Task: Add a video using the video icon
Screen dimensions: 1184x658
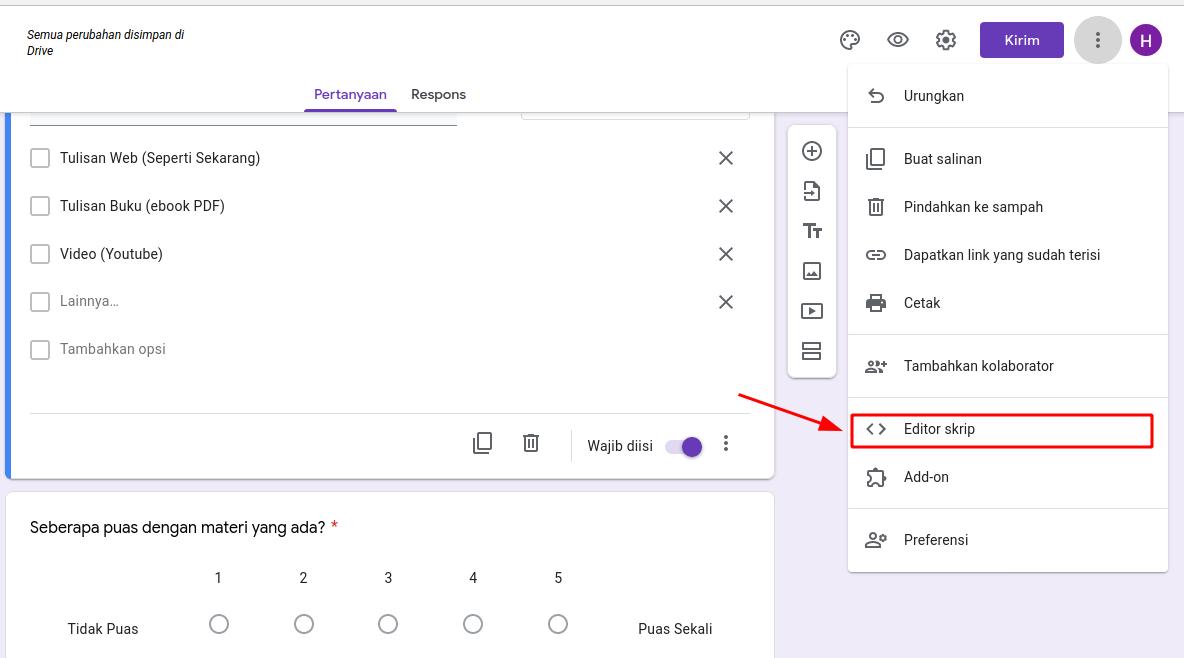Action: 812,310
